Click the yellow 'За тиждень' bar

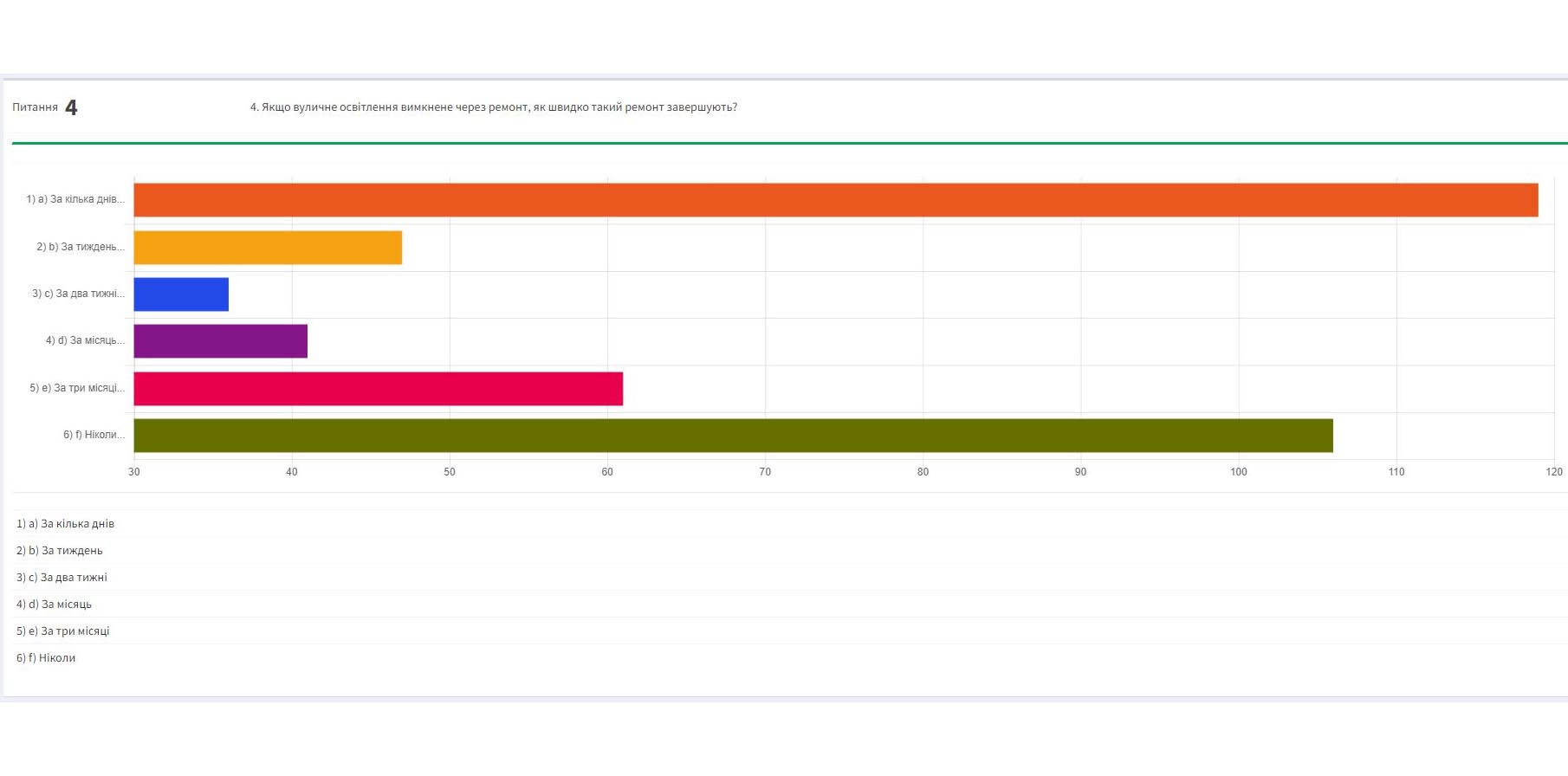[268, 248]
